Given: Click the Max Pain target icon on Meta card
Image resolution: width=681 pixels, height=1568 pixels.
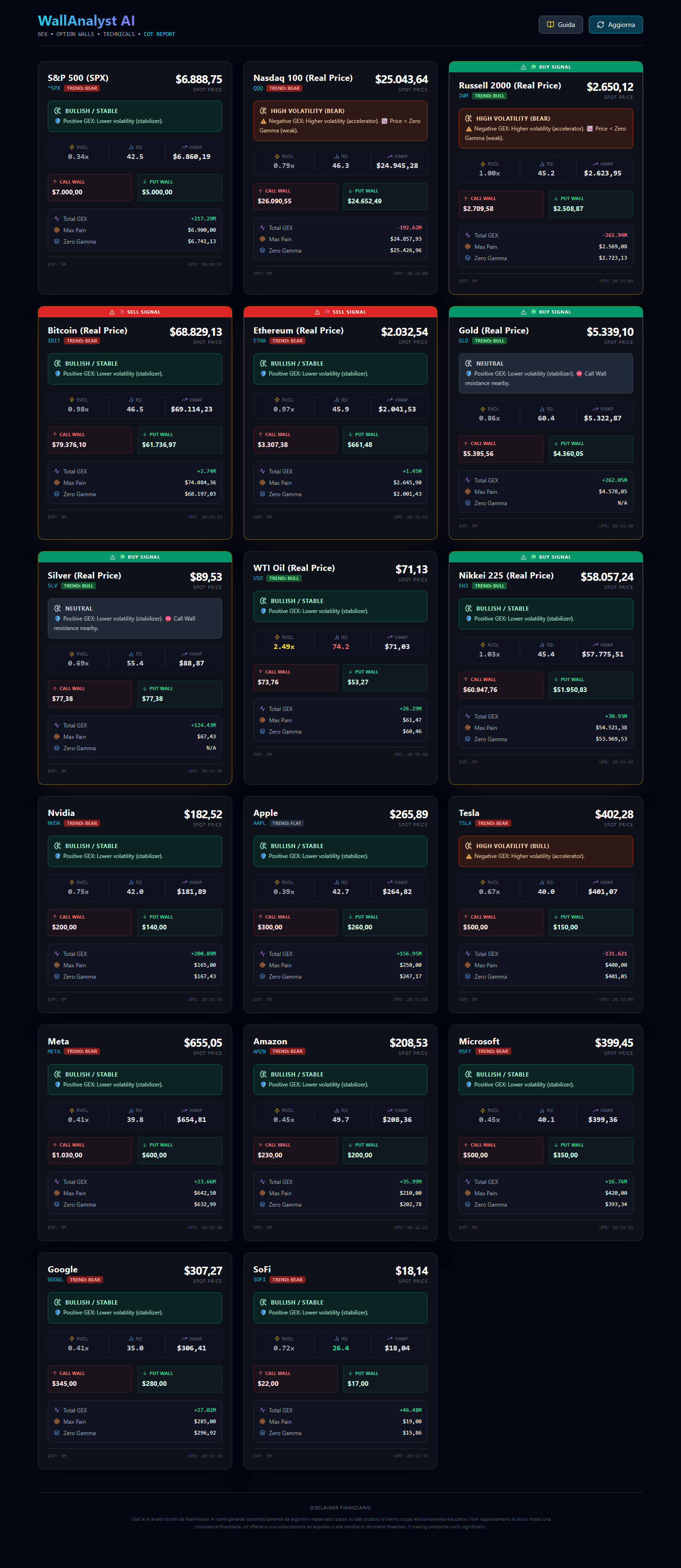Looking at the screenshot, I should 57,1193.
